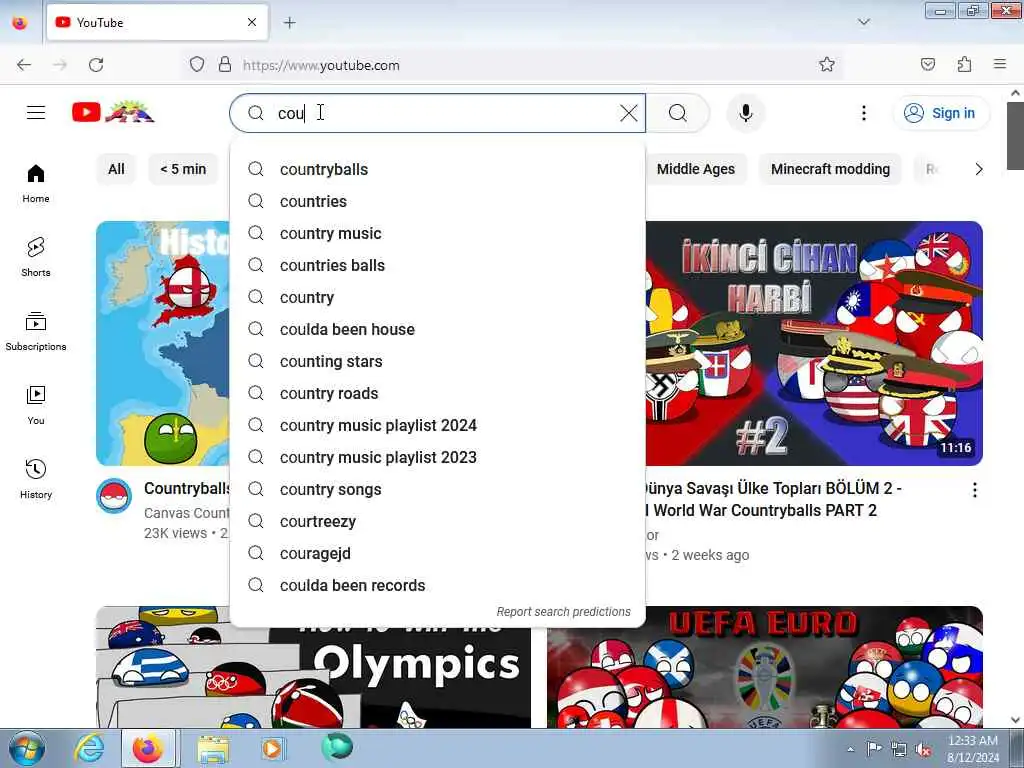Open Windows Start menu
This screenshot has height=768, width=1024.
click(27, 748)
